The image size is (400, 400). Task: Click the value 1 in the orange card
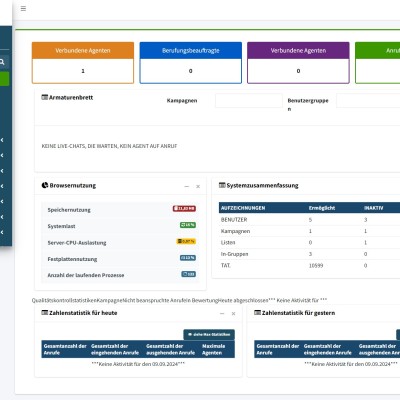pos(83,71)
